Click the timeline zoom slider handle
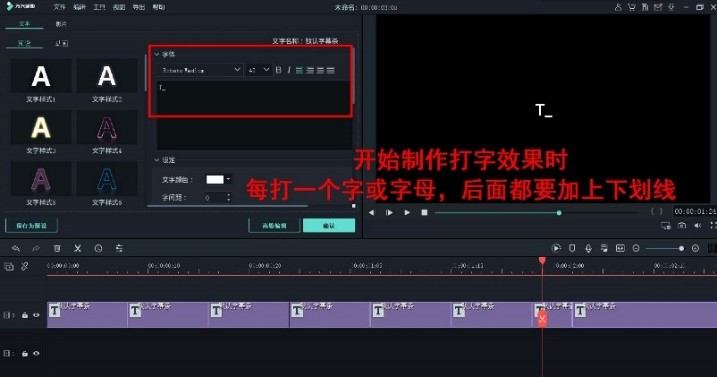 pyautogui.click(x=681, y=248)
